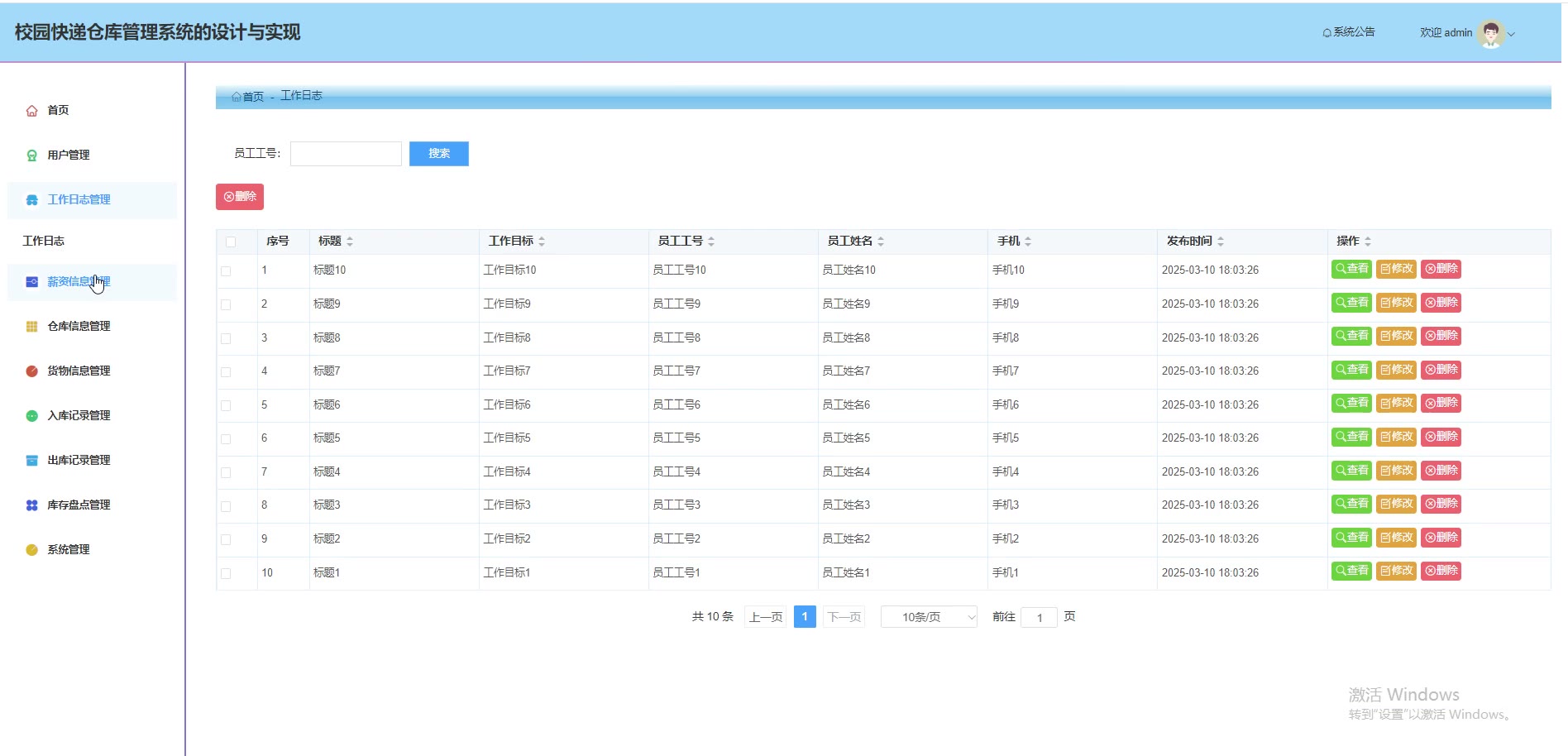
Task: Click the home icon in sidebar
Action: [31, 111]
